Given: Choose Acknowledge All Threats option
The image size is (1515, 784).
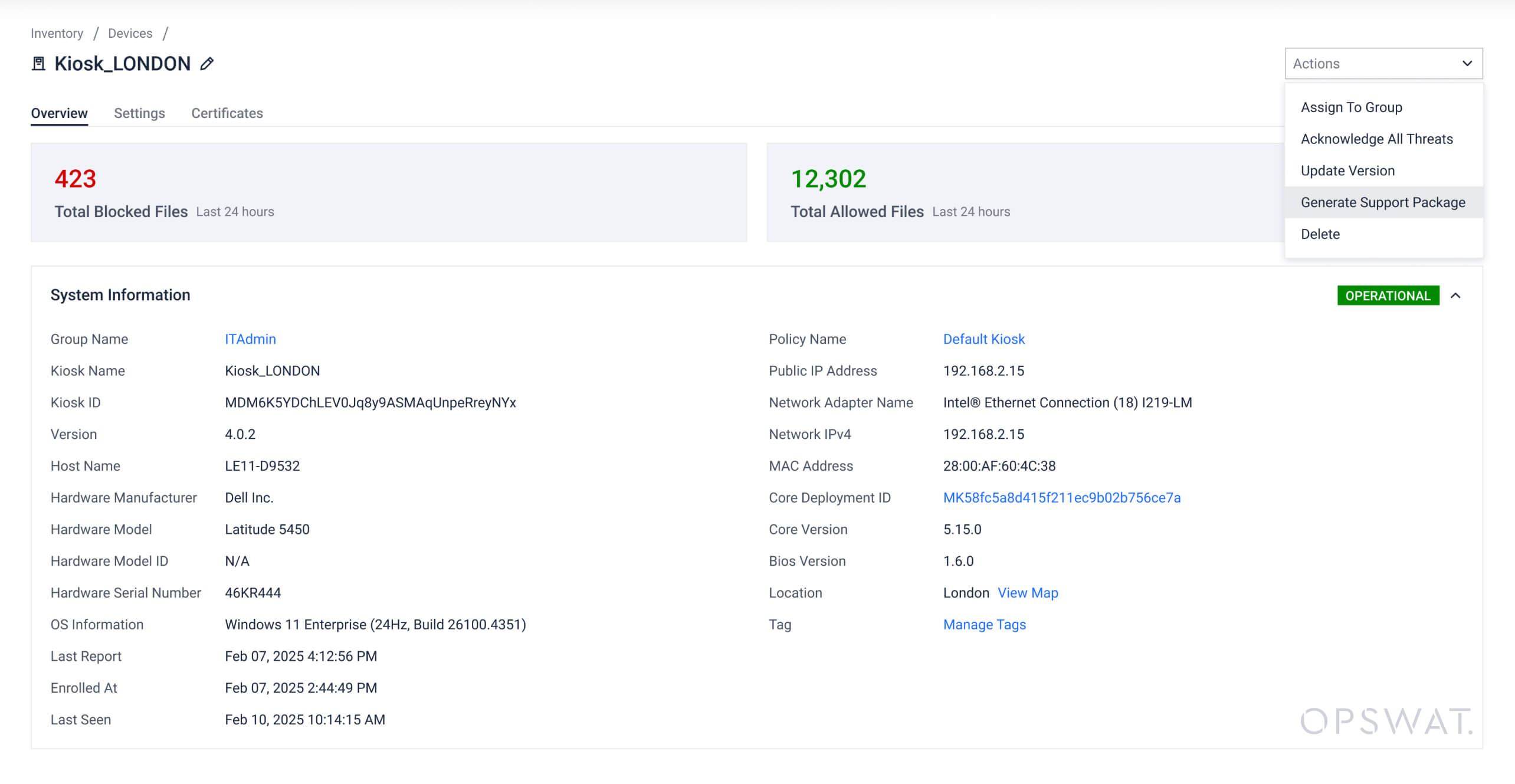Looking at the screenshot, I should pyautogui.click(x=1376, y=139).
